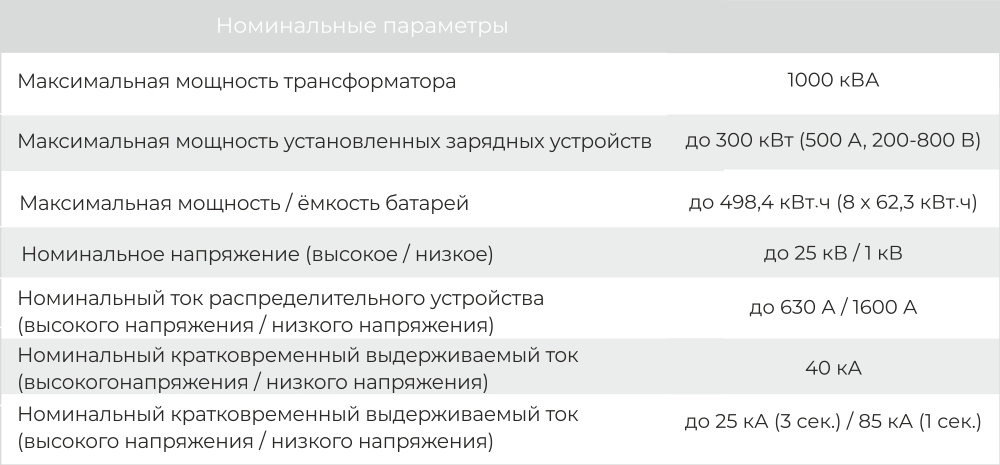
Task: Select 'Максимальная мощность / ёмкость батарей' label
Action: pyautogui.click(x=244, y=203)
